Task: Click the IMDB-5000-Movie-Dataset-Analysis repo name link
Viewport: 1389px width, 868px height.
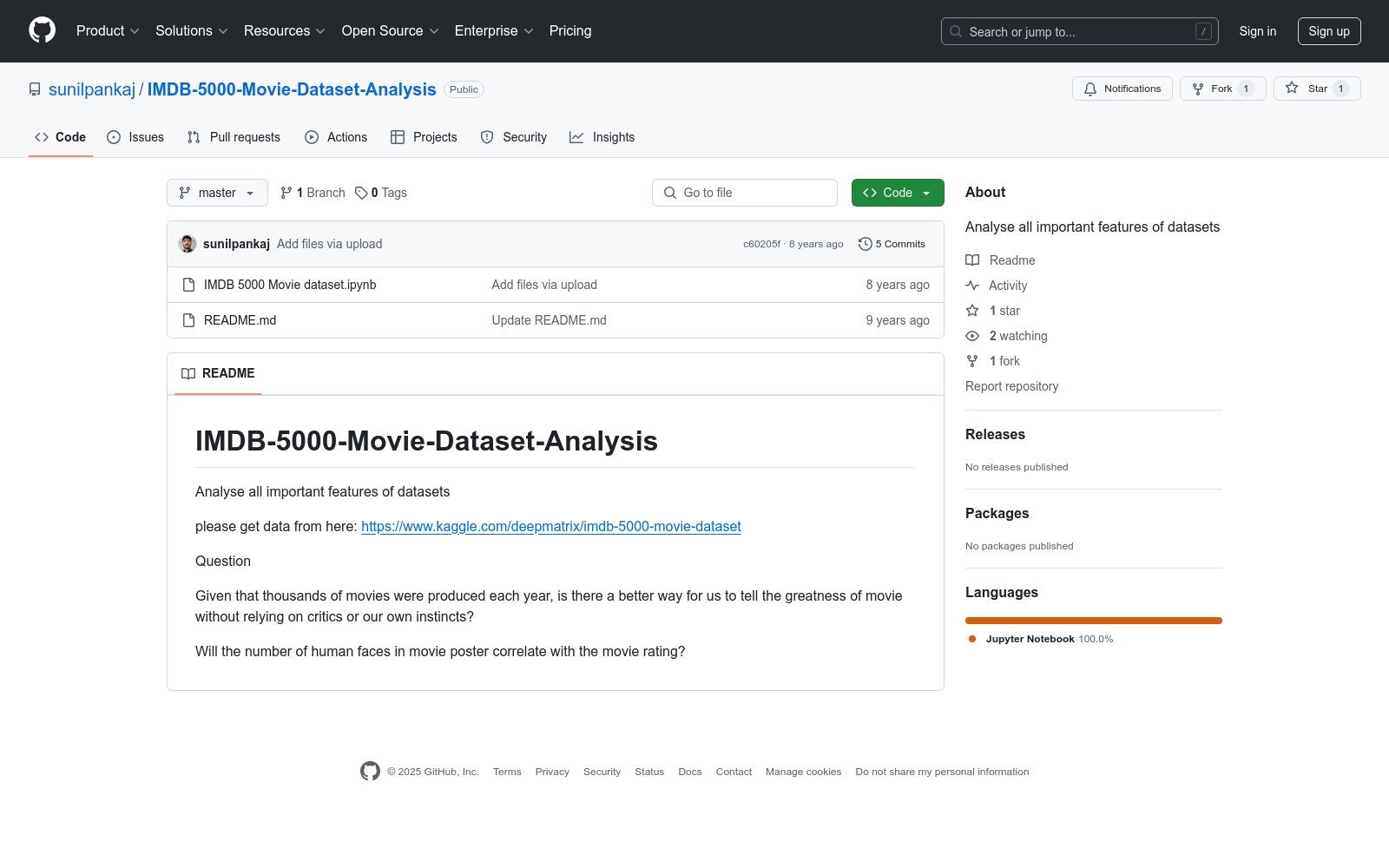Action: (x=292, y=89)
